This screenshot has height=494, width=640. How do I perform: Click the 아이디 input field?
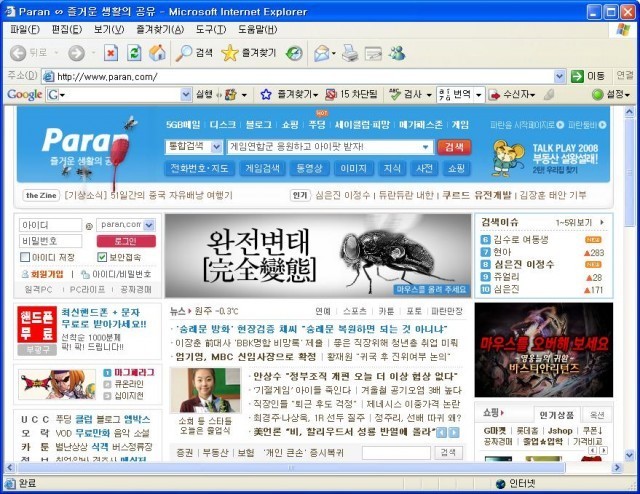(x=50, y=225)
